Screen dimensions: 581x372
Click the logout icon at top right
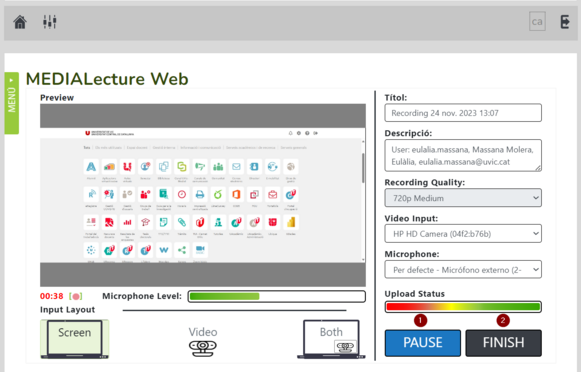click(x=565, y=22)
